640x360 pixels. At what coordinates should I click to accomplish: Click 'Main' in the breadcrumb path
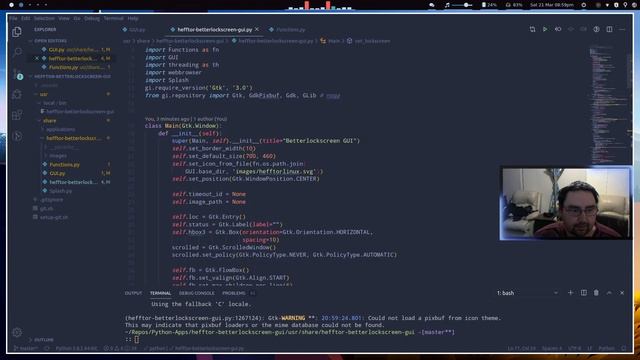click(333, 41)
